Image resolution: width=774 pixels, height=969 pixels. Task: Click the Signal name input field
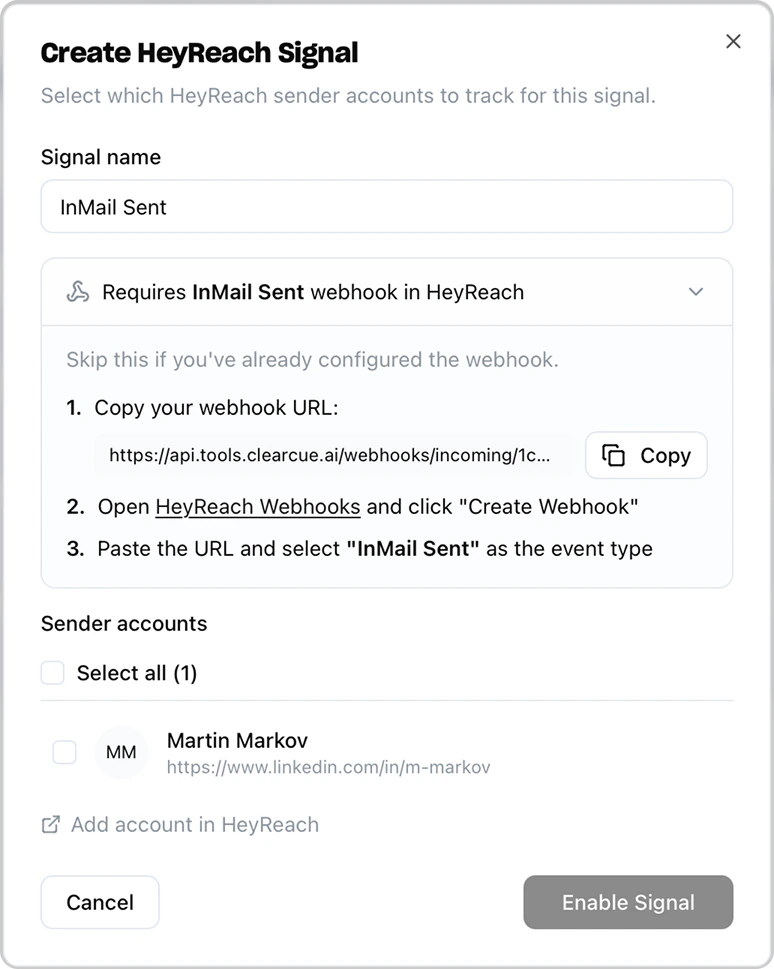(387, 206)
